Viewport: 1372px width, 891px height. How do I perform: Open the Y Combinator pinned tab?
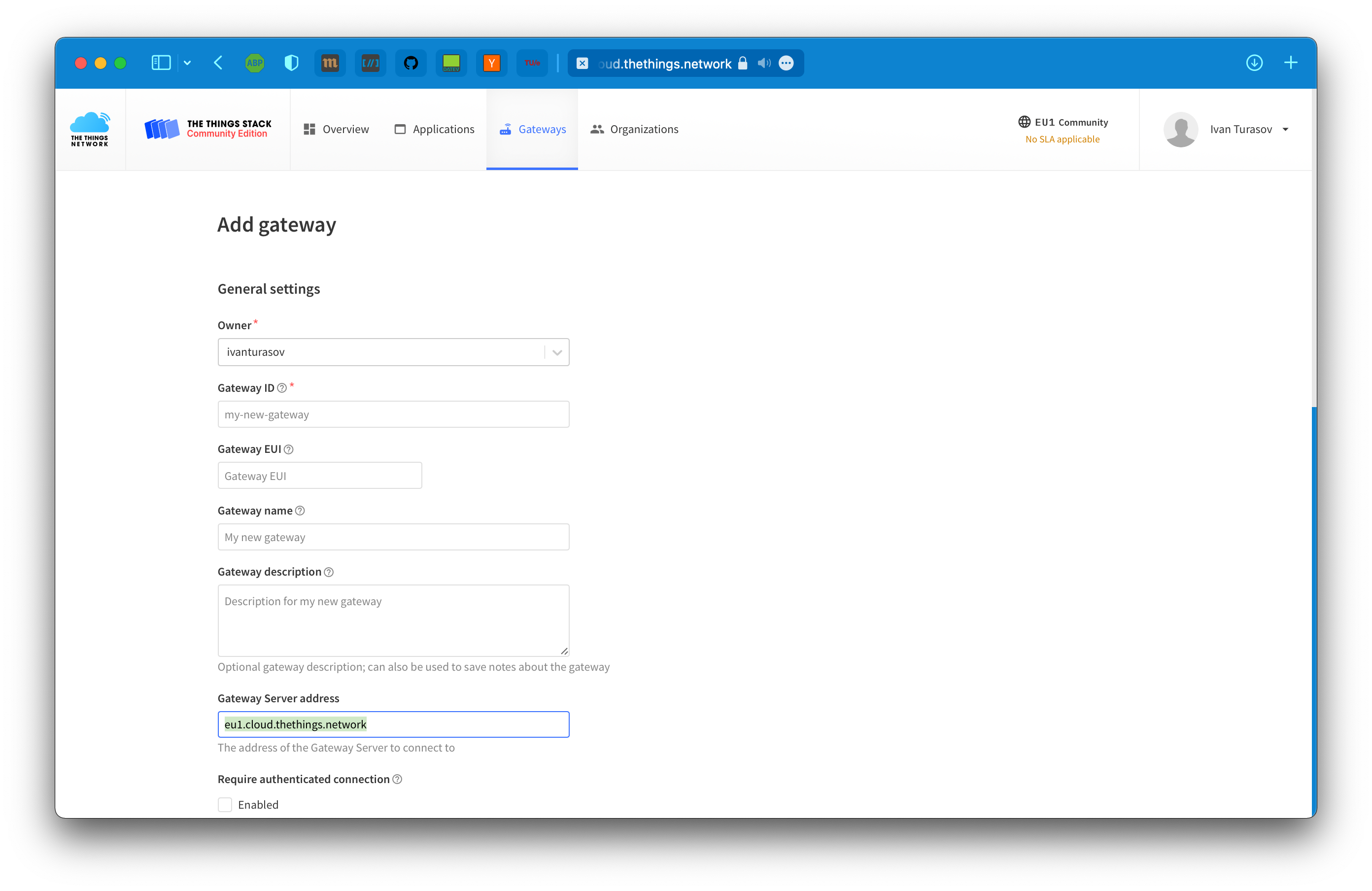point(491,63)
